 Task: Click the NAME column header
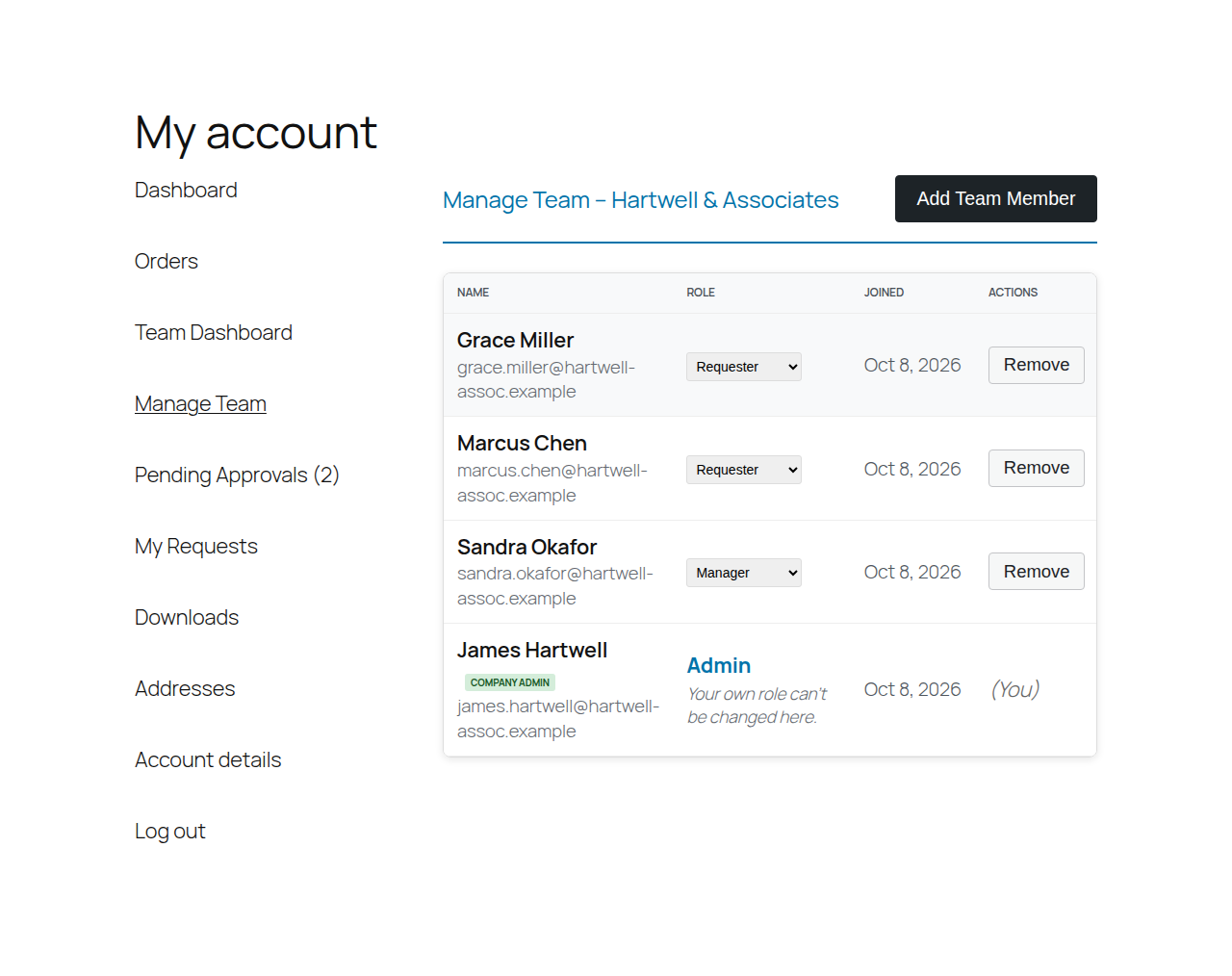click(473, 293)
